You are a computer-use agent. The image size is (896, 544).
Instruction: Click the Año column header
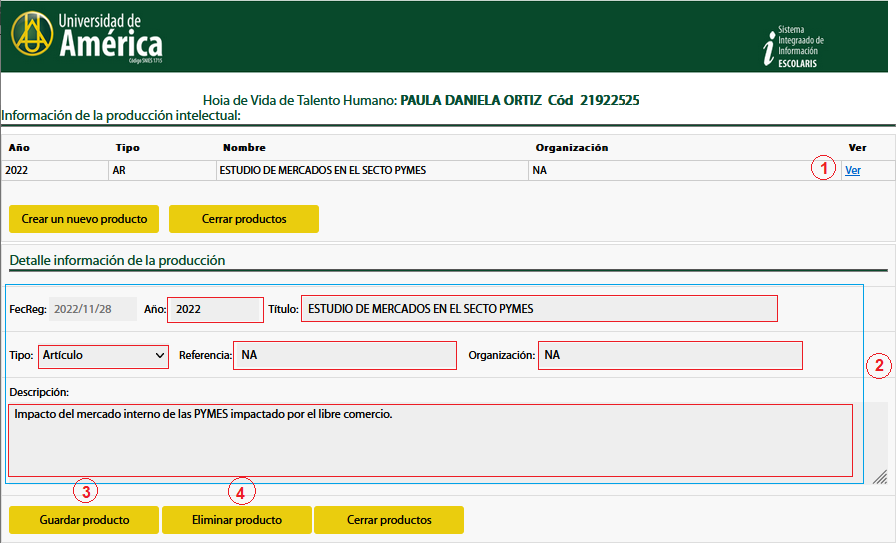click(19, 147)
